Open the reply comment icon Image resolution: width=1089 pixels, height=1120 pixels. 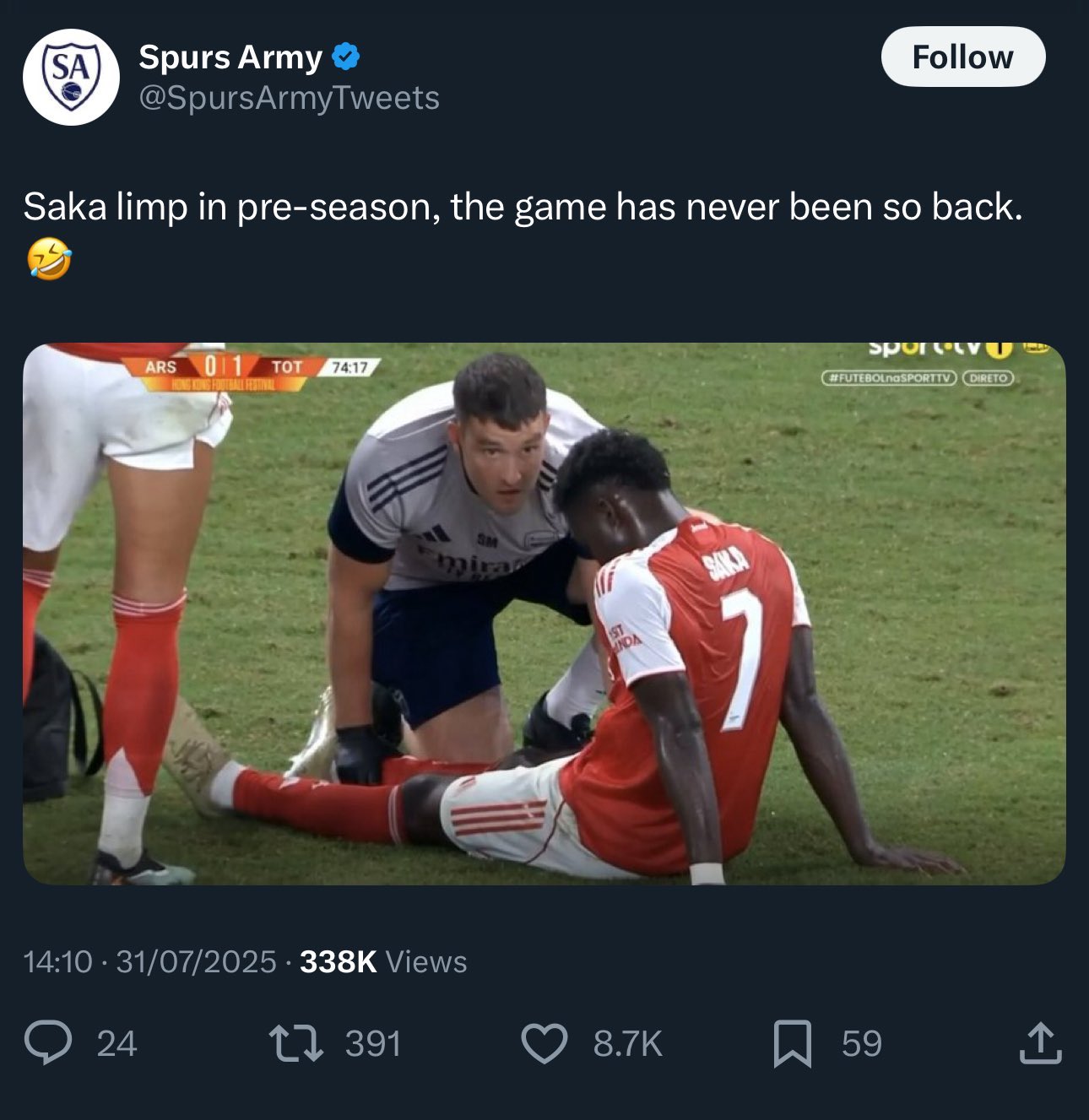pos(48,1043)
